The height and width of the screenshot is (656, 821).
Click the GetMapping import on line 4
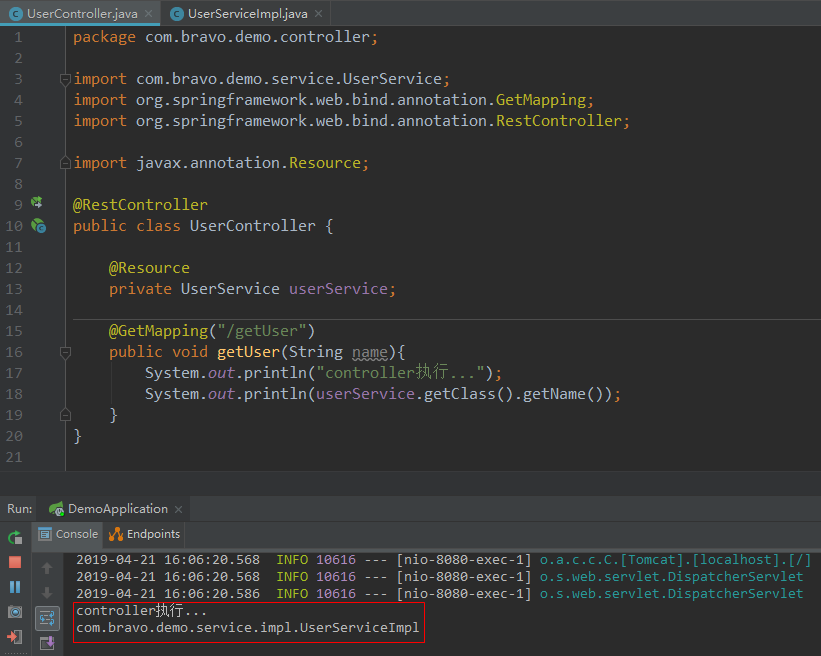point(333,100)
